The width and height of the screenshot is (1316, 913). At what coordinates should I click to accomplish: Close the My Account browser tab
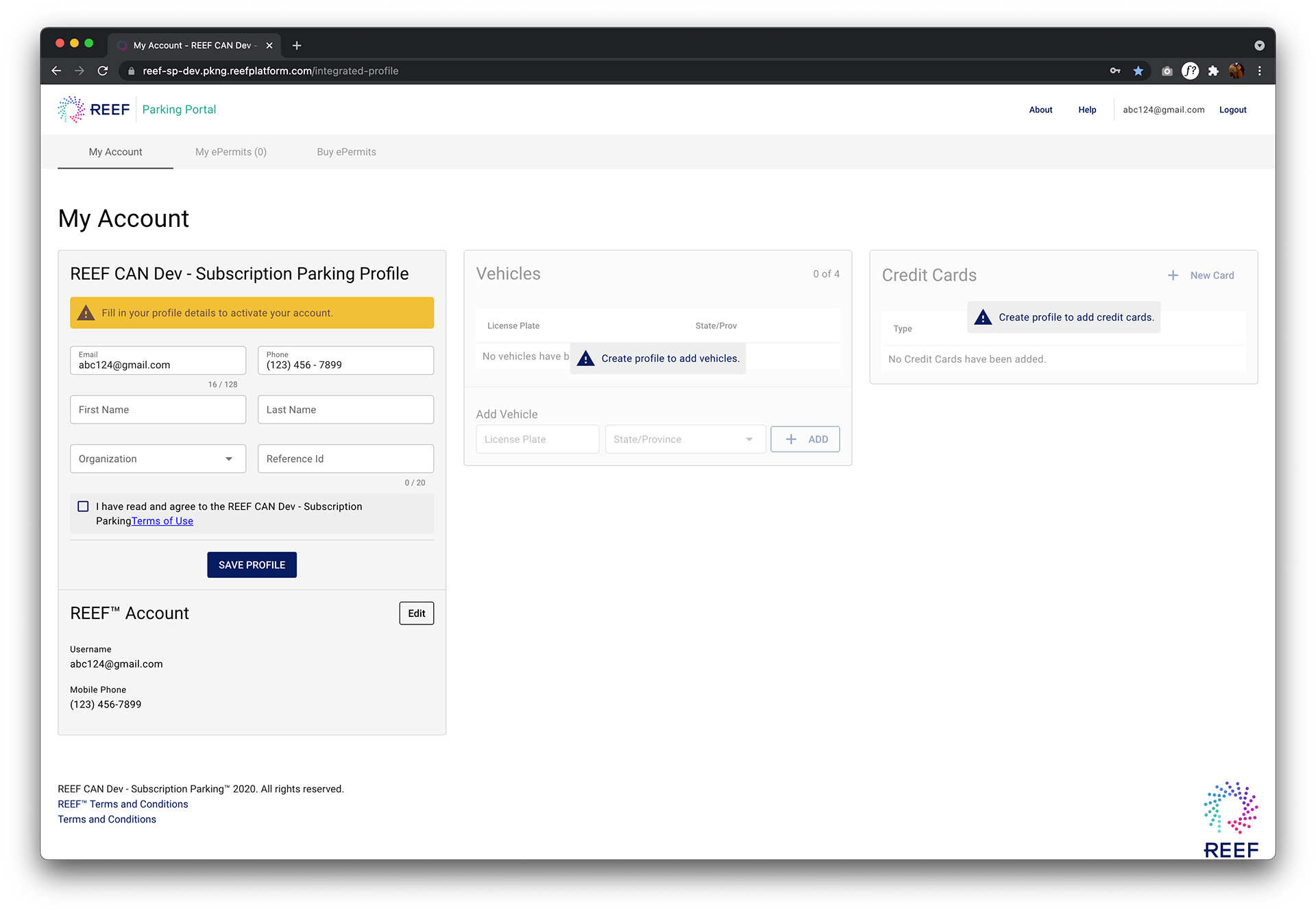[x=269, y=45]
